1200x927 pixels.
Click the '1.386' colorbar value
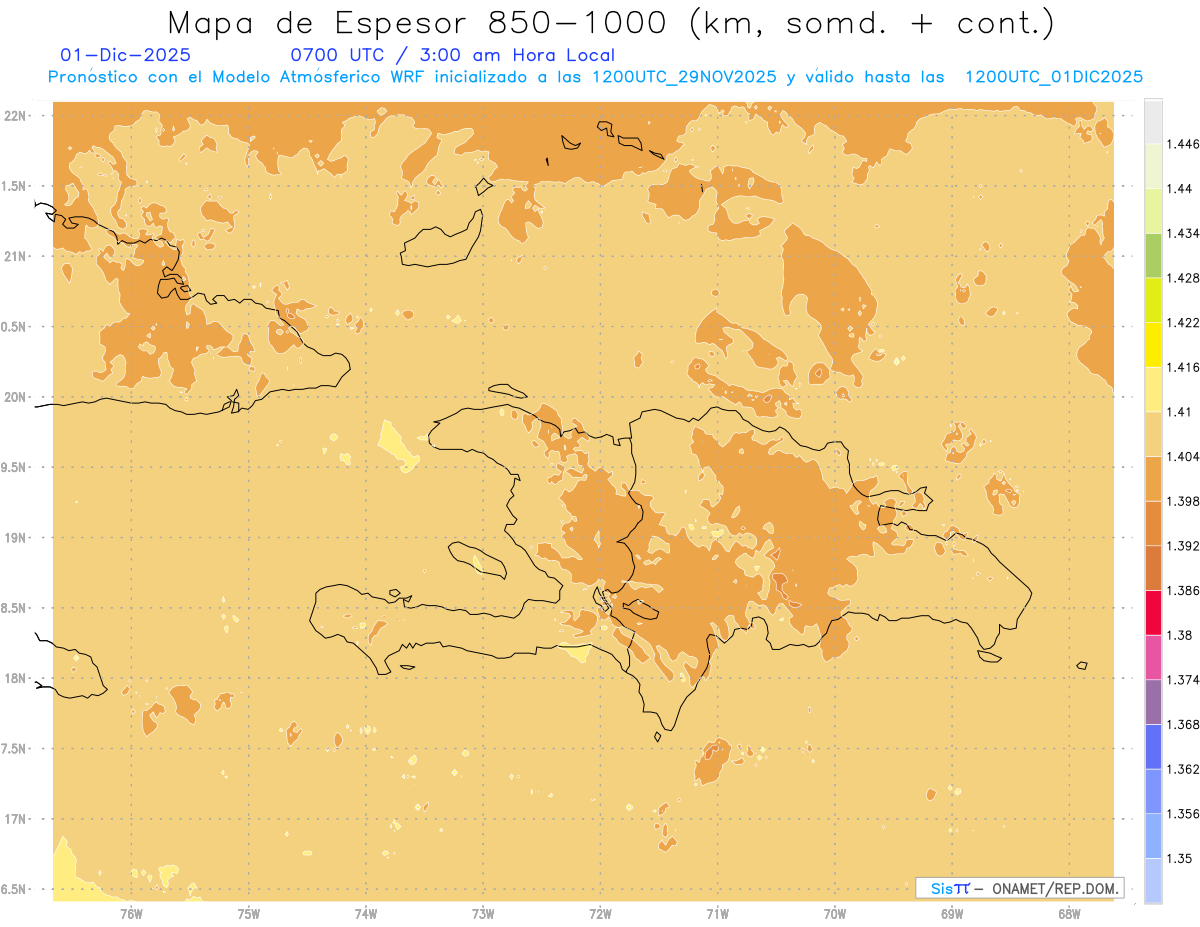point(1184,591)
